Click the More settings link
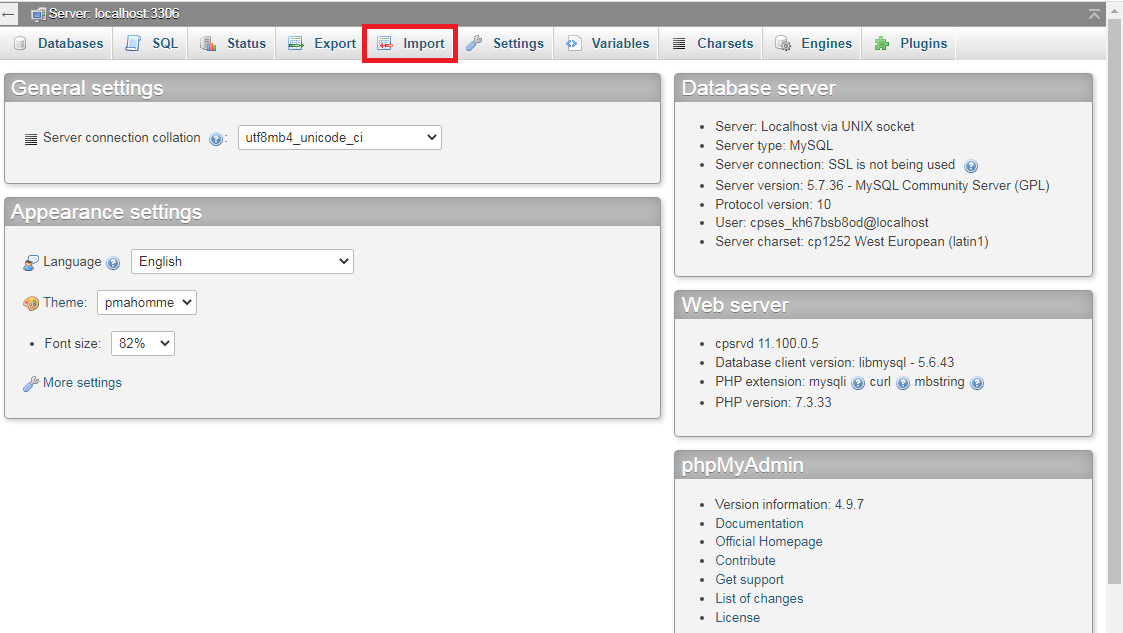 click(x=82, y=382)
